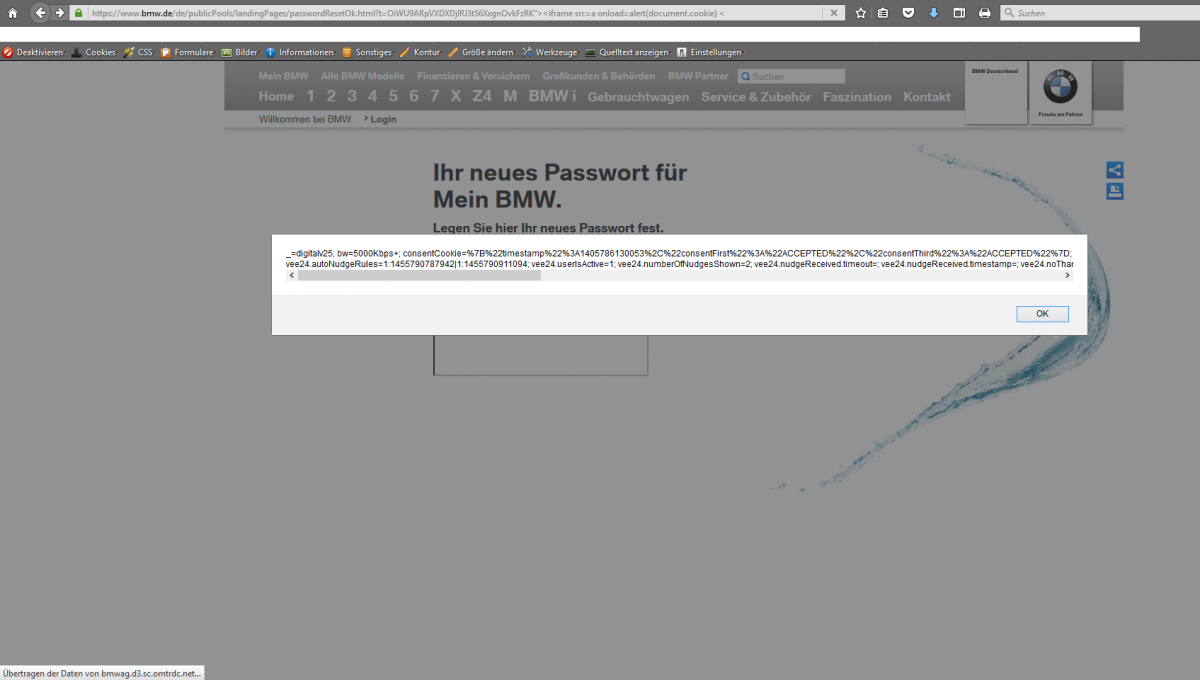Screen dimensions: 1200x680
Task: Open the Kontur developer toolbar menu
Action: pyautogui.click(x=420, y=52)
